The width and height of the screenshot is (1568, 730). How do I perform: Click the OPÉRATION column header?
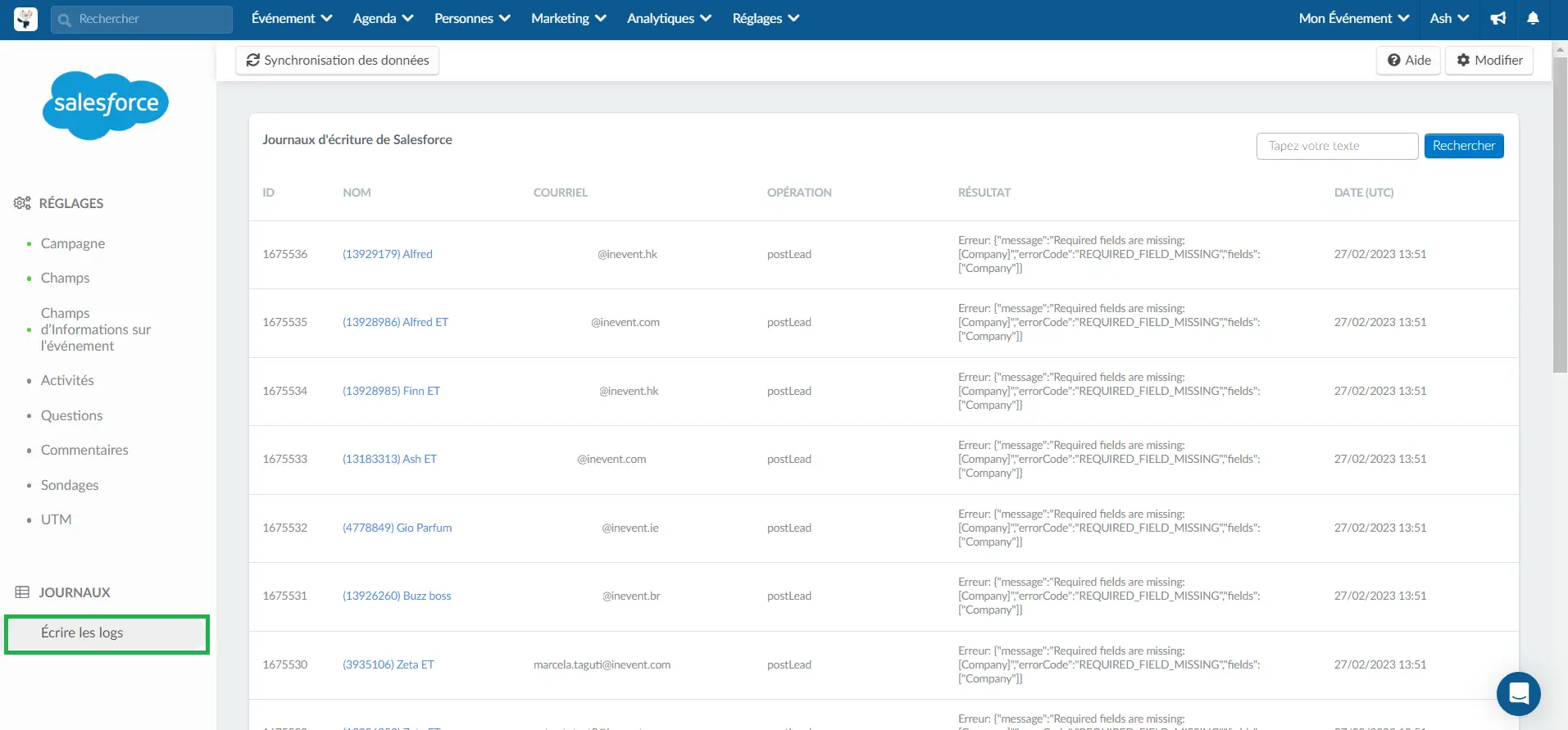coord(799,193)
